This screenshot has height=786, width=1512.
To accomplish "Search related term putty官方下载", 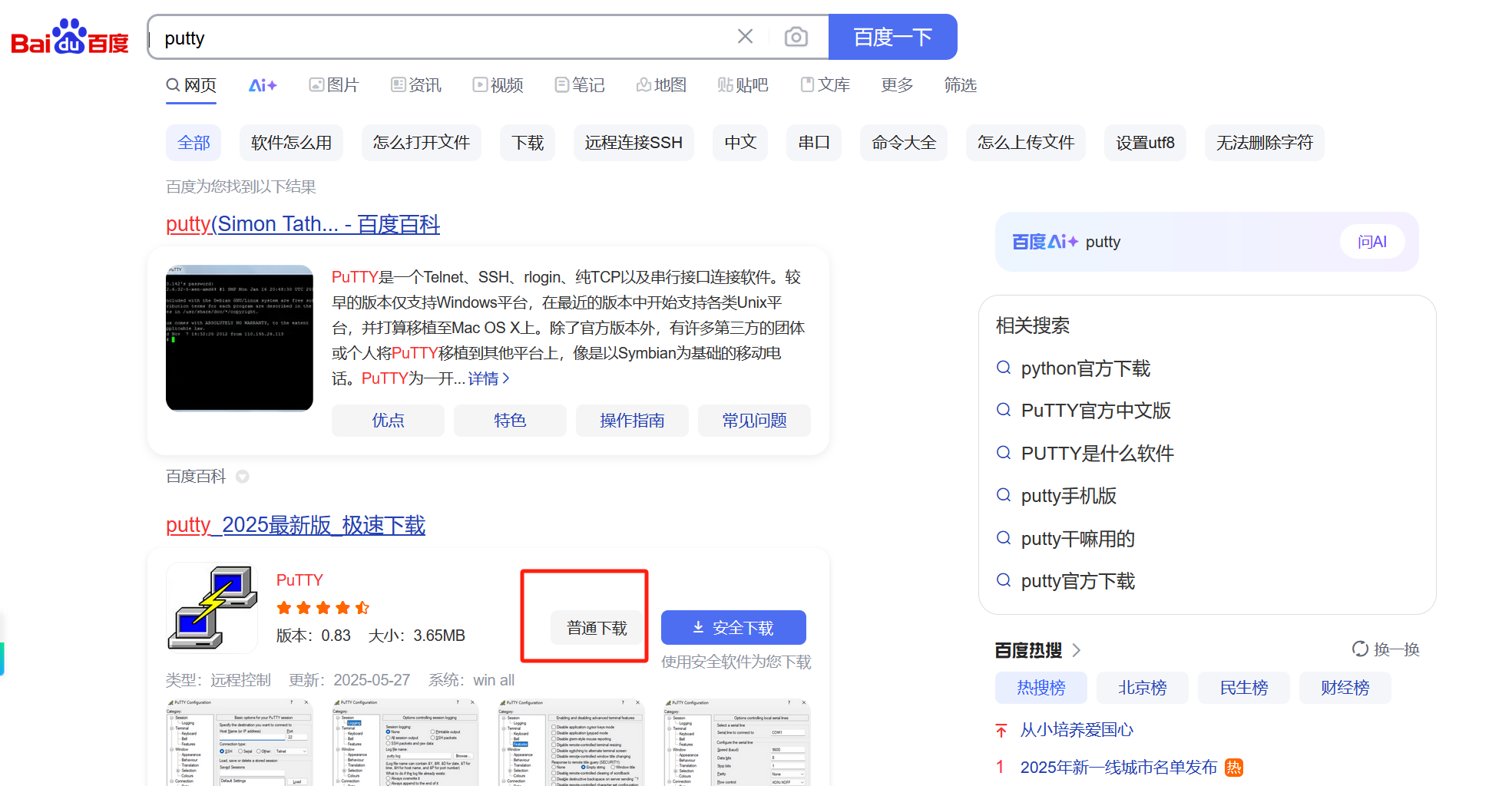I will [x=1078, y=581].
